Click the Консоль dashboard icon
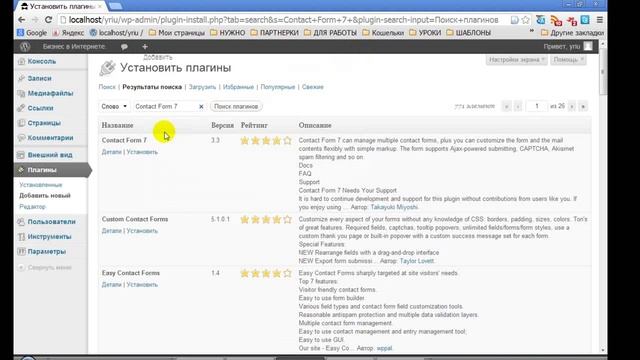The height and width of the screenshot is (360, 640). point(21,61)
